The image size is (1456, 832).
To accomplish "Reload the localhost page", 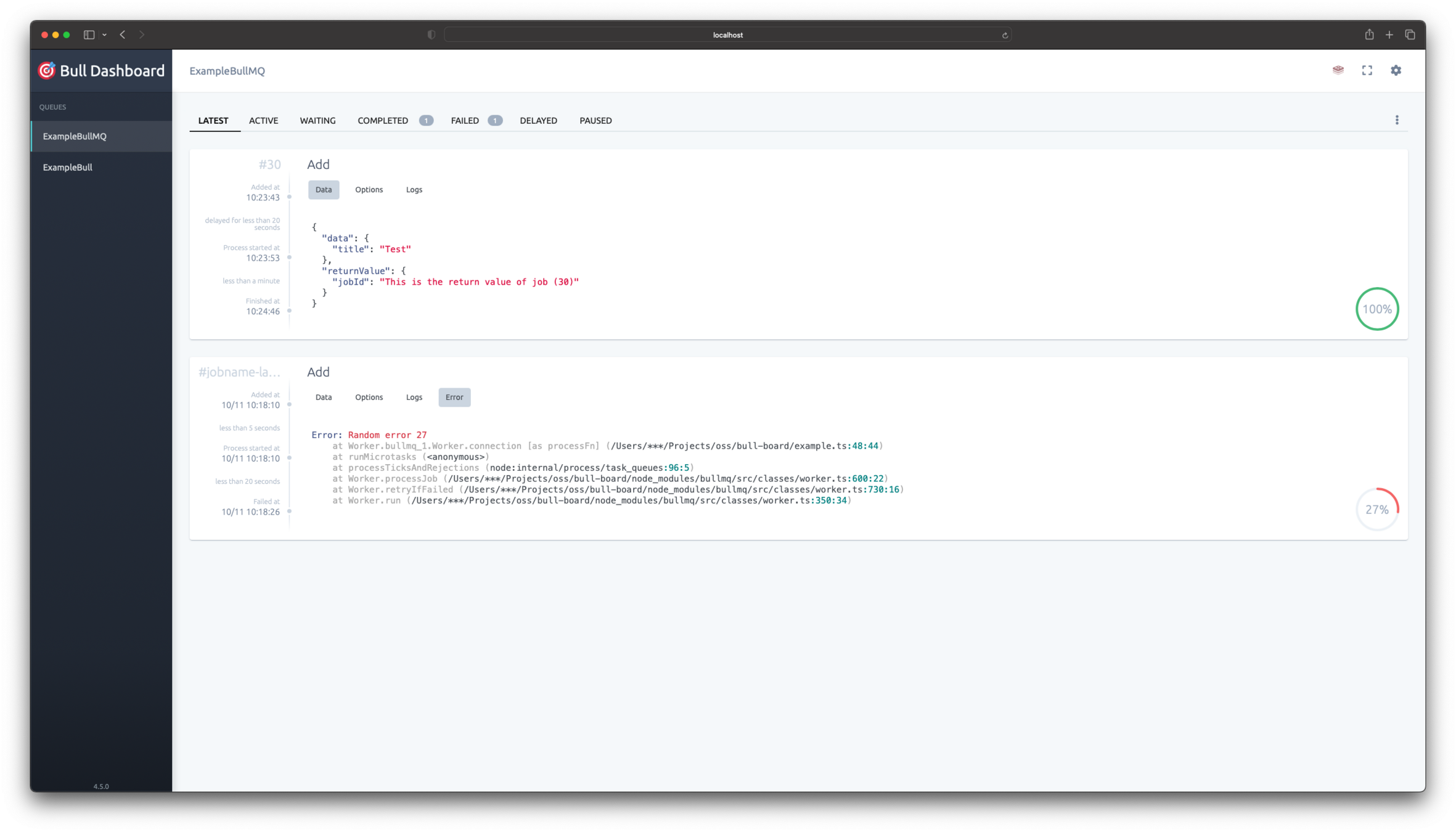I will pyautogui.click(x=1005, y=35).
